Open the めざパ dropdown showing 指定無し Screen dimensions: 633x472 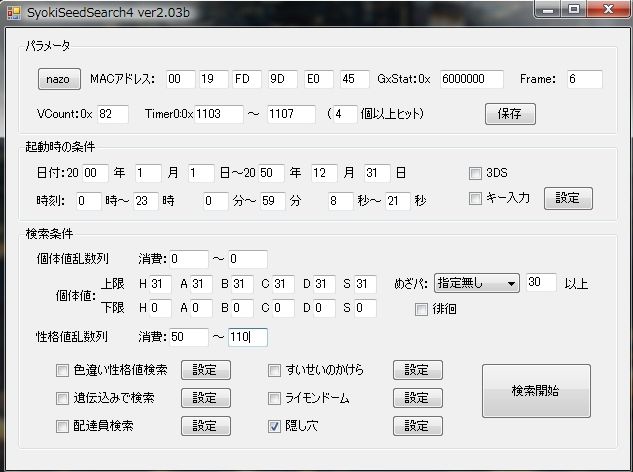[477, 283]
